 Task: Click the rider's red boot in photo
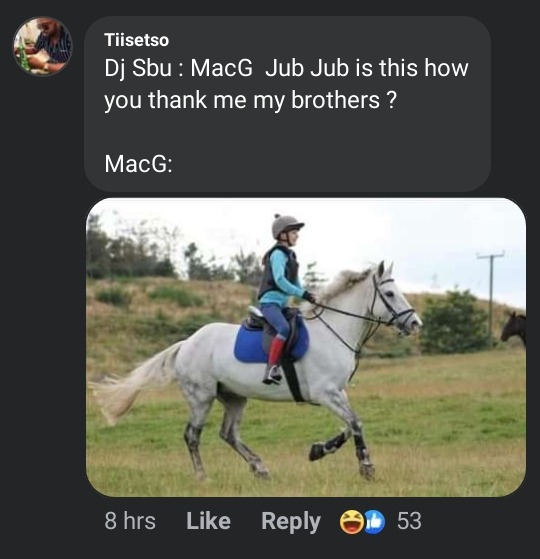pyautogui.click(x=276, y=351)
